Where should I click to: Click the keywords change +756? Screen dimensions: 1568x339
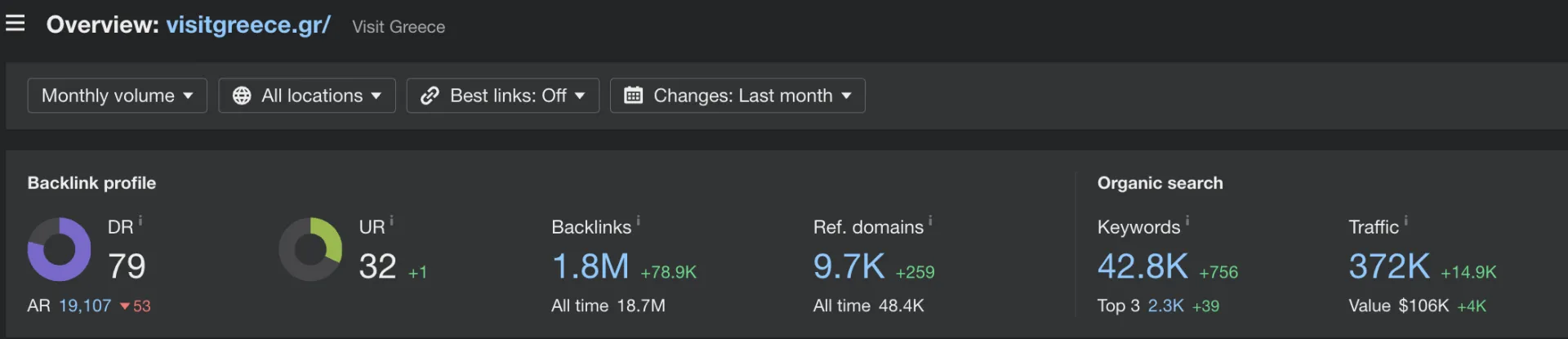pos(1218,272)
